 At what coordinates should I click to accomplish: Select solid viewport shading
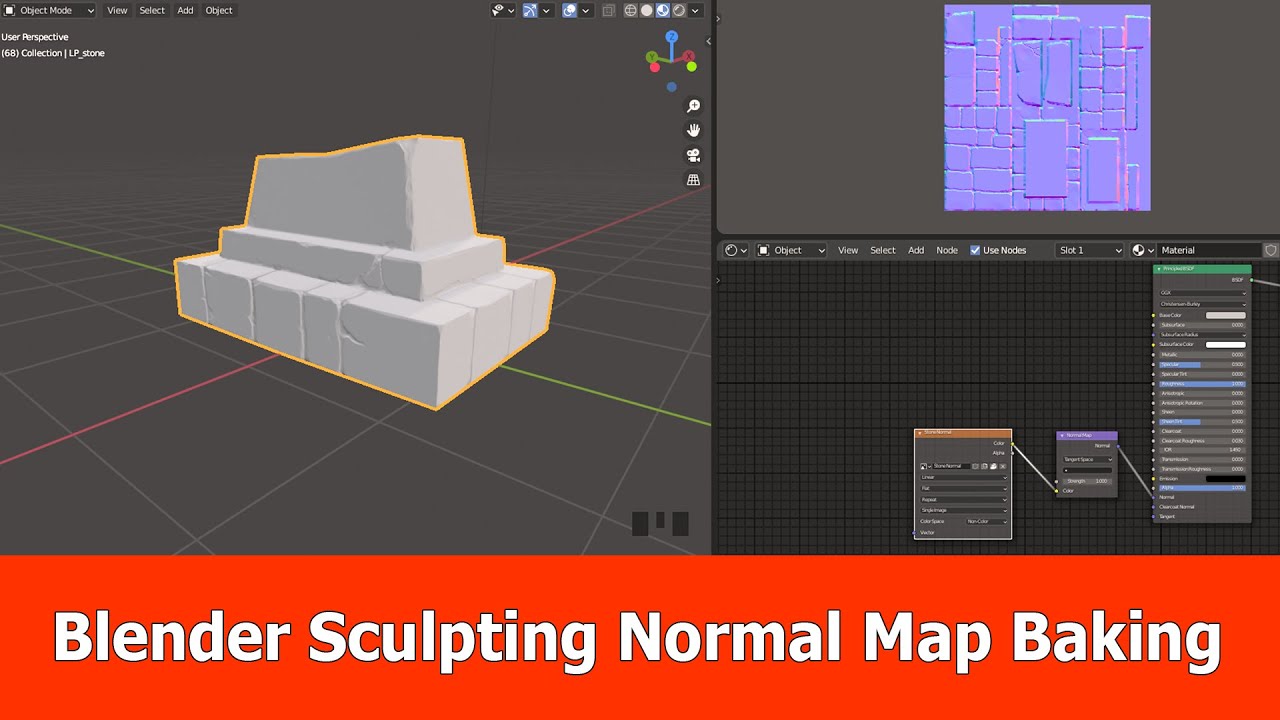click(647, 10)
